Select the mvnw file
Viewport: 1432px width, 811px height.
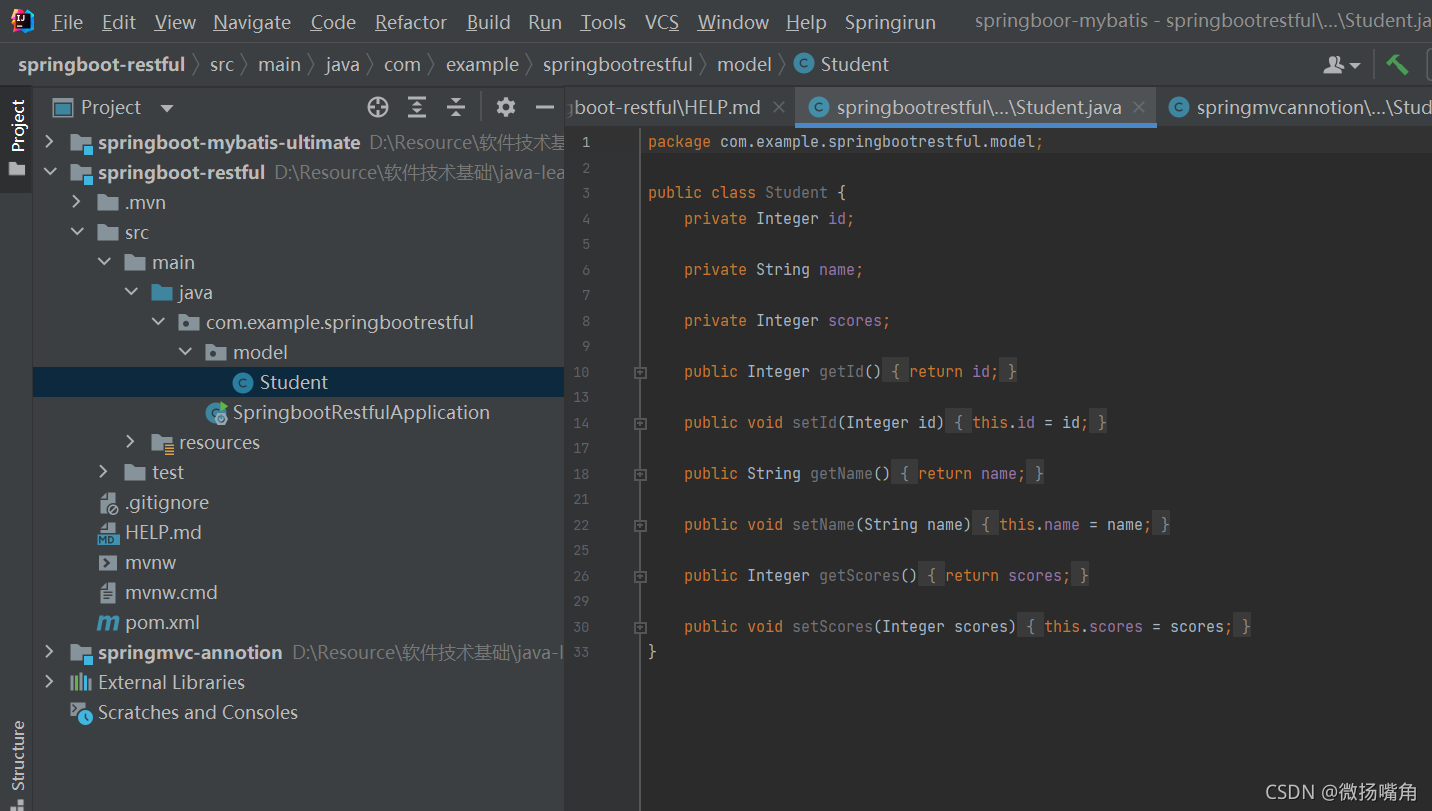150,562
